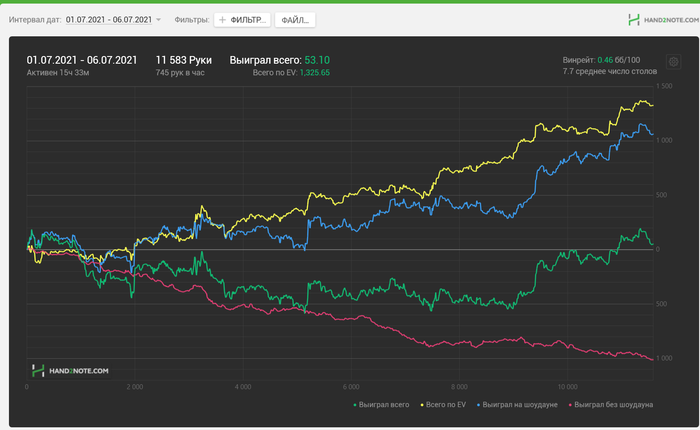Click the ФАЙЛ... button

click(x=295, y=20)
